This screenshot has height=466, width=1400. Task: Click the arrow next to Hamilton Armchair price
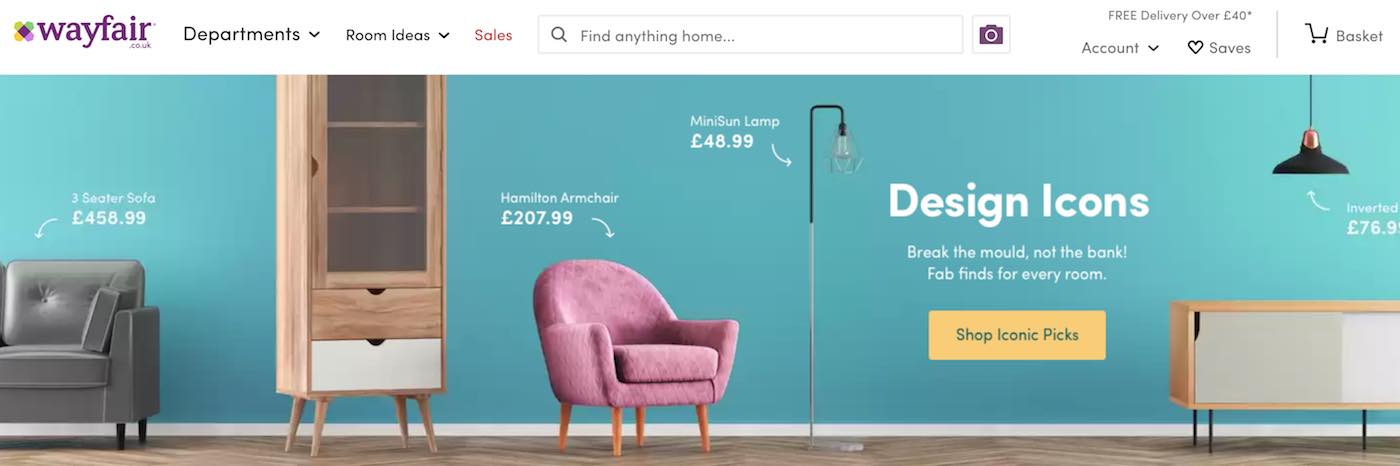pyautogui.click(x=602, y=228)
